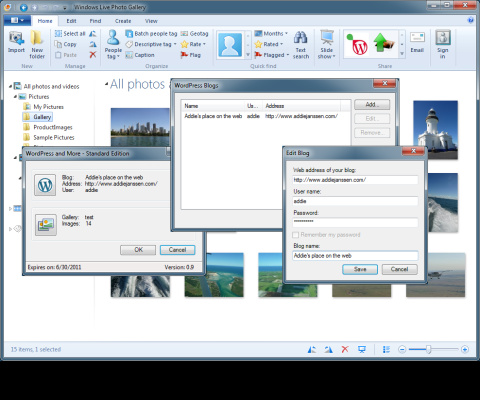Click rotate left icon in status bar
480x400 pixels.
click(x=312, y=349)
